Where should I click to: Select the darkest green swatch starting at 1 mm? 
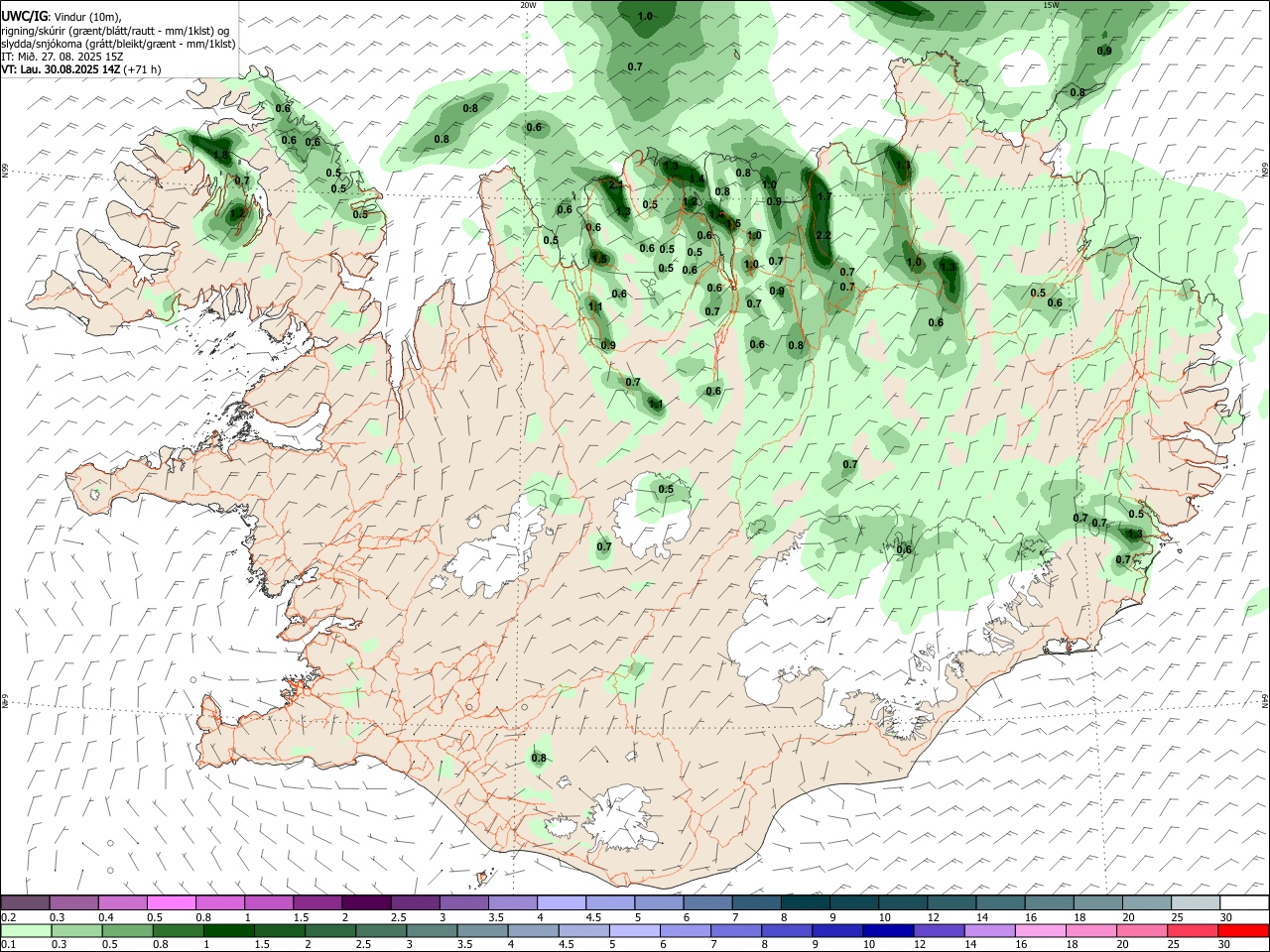pyautogui.click(x=228, y=930)
